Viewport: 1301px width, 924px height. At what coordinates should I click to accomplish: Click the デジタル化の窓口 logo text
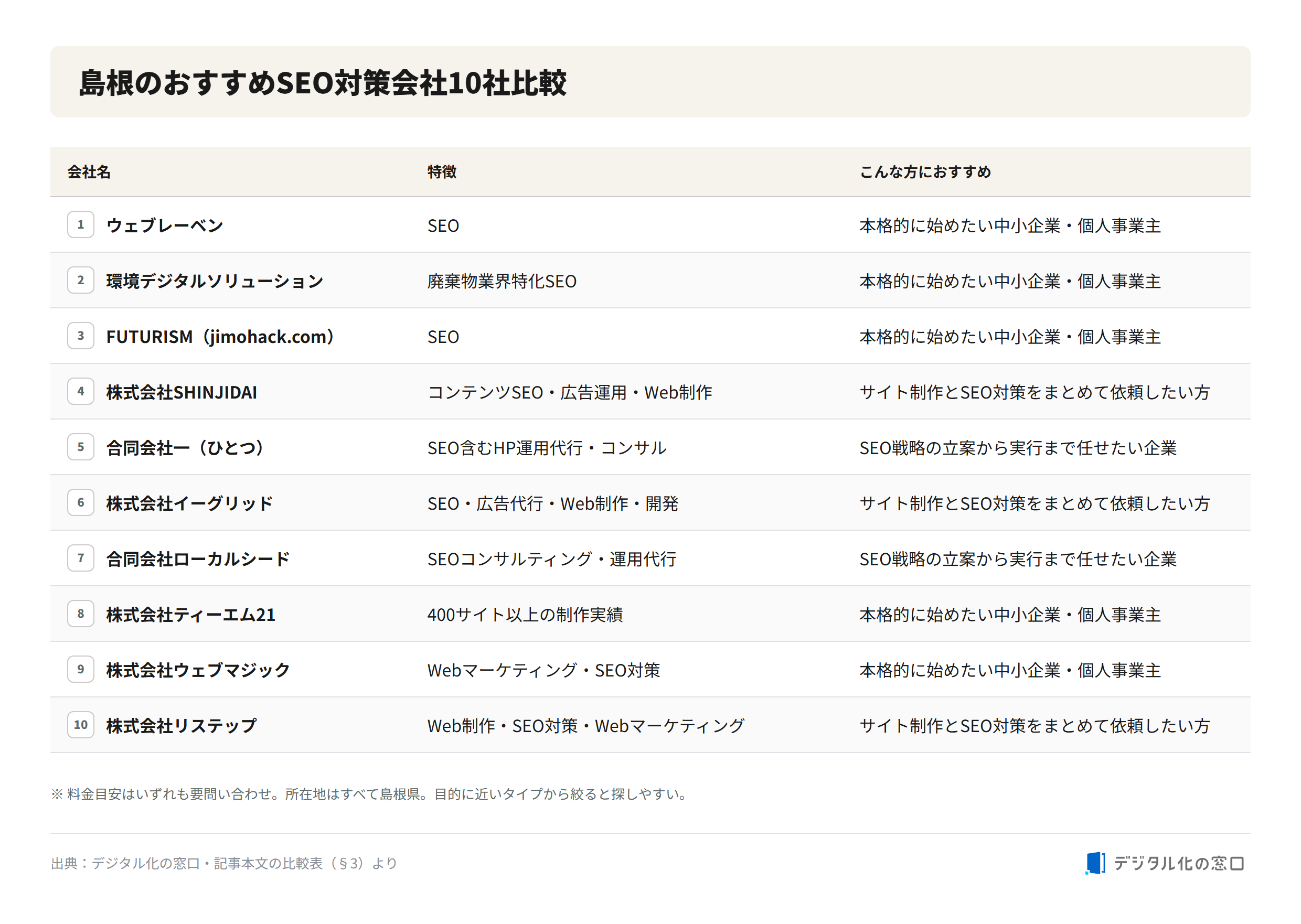[1179, 863]
